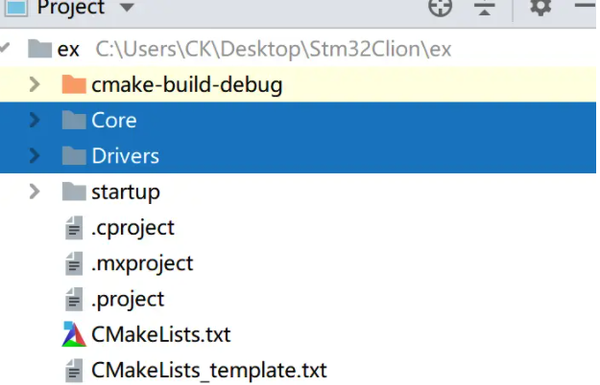Click the orange cmake-build-debug folder icon
600x385 pixels.
pos(73,84)
